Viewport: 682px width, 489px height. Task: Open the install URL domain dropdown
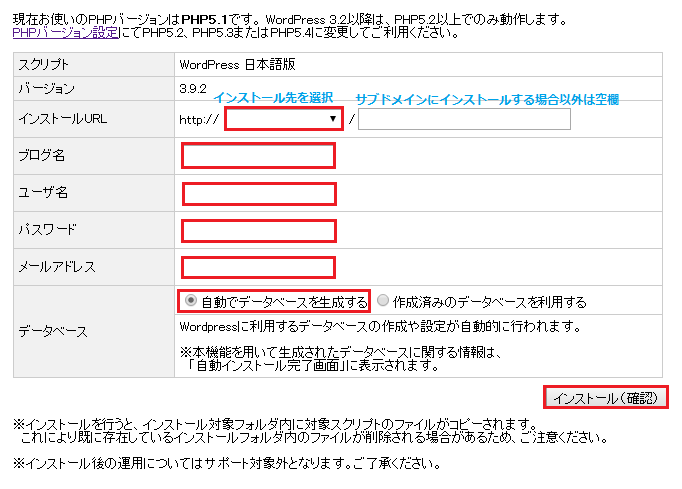pos(284,119)
